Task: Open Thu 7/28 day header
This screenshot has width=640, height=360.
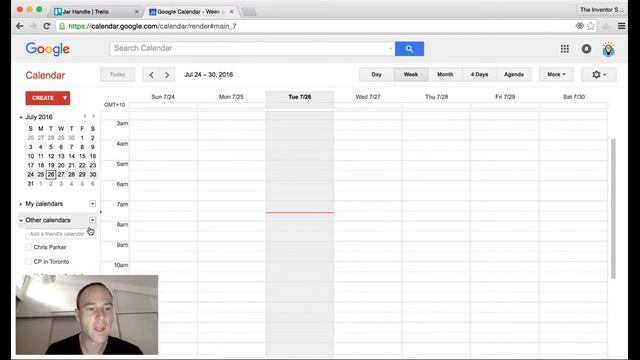Action: tap(436, 97)
